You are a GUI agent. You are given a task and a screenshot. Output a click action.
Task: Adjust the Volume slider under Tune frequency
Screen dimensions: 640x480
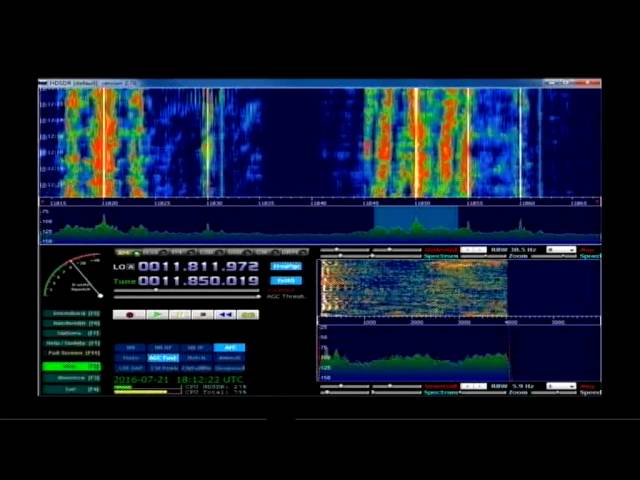point(187,290)
